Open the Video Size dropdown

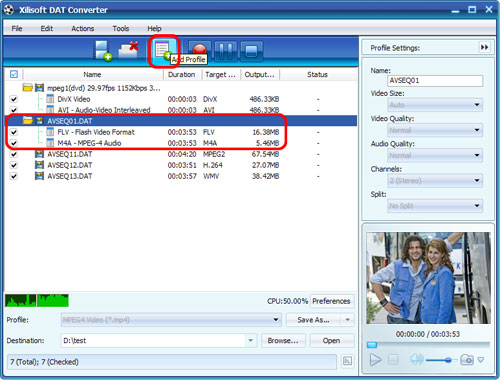[435, 105]
